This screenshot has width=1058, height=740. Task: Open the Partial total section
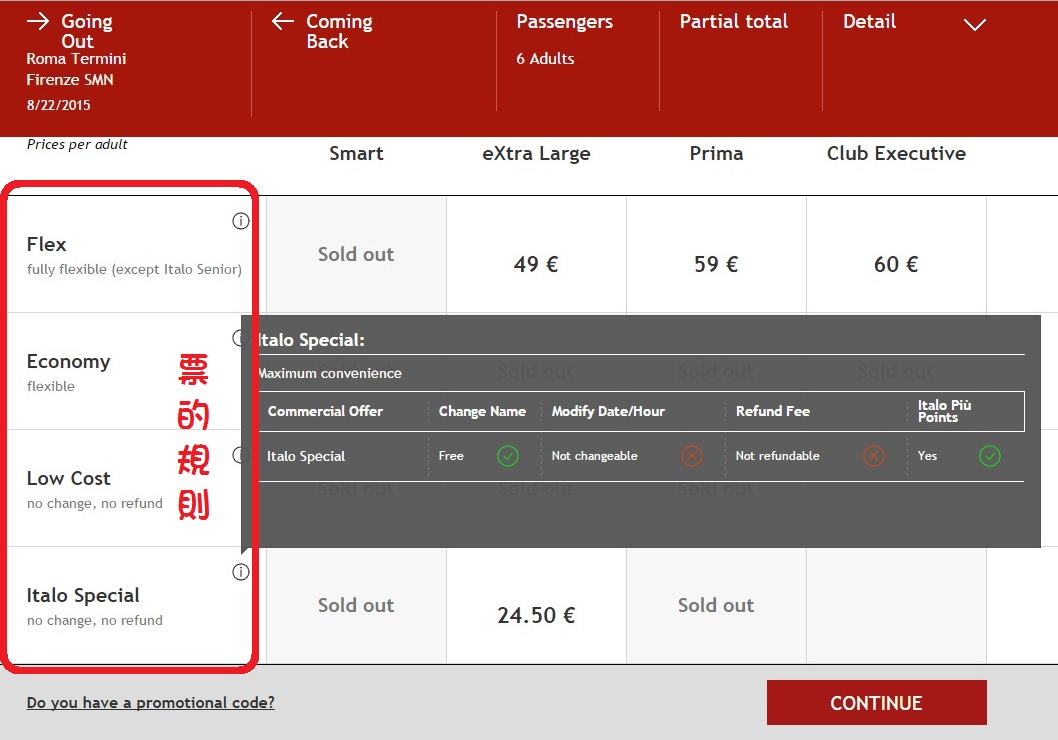[733, 22]
